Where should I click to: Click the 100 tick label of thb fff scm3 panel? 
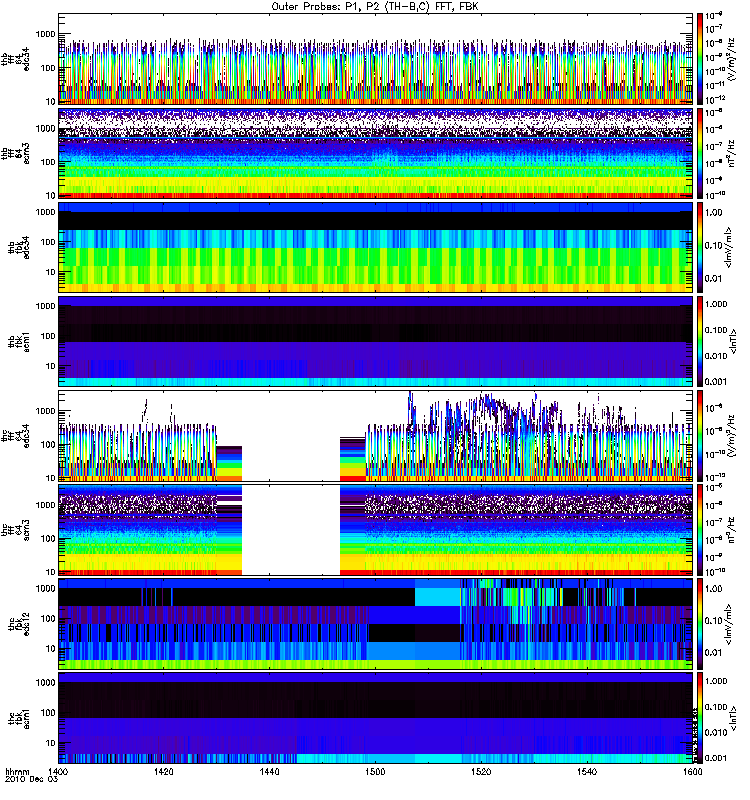point(48,162)
